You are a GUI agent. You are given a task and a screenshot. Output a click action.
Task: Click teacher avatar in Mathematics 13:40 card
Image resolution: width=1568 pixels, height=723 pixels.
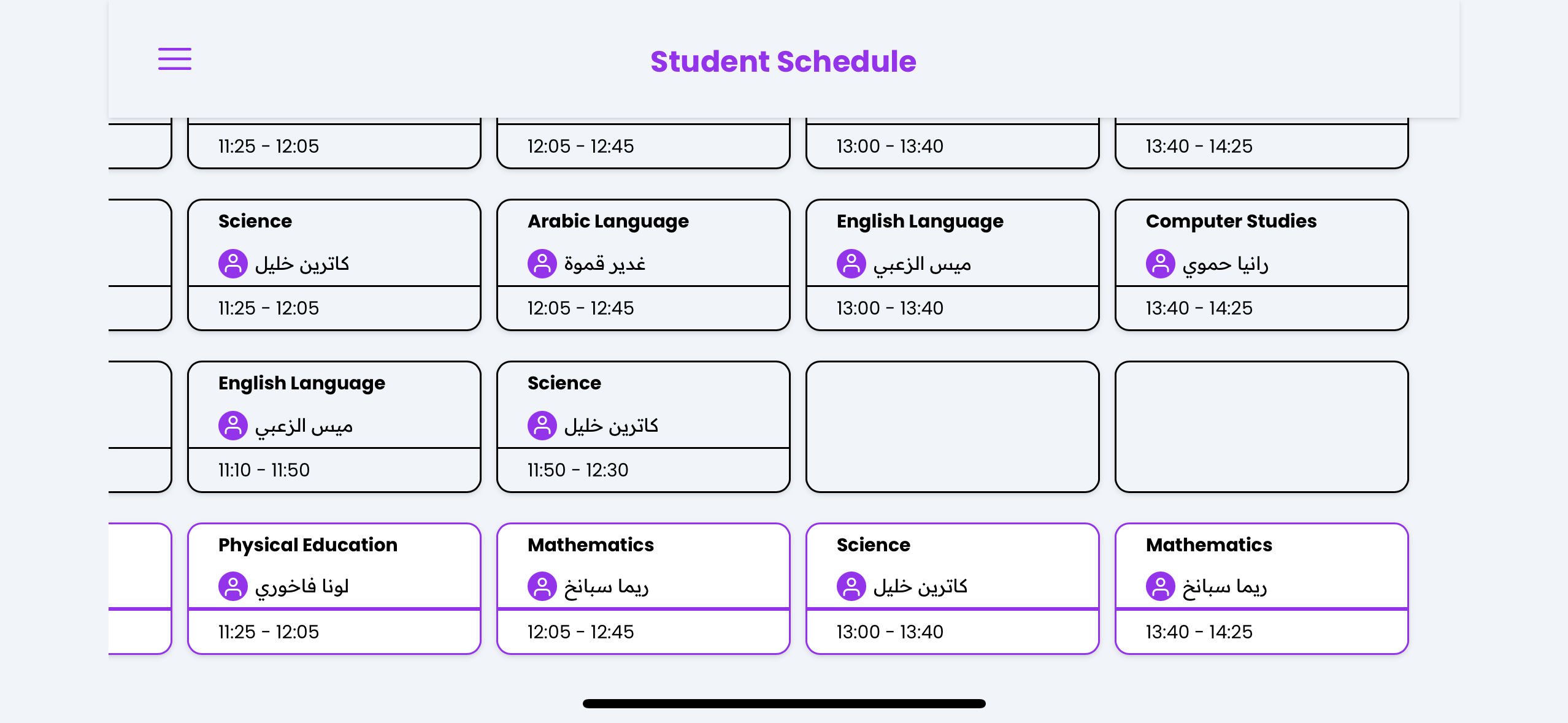pyautogui.click(x=1161, y=586)
